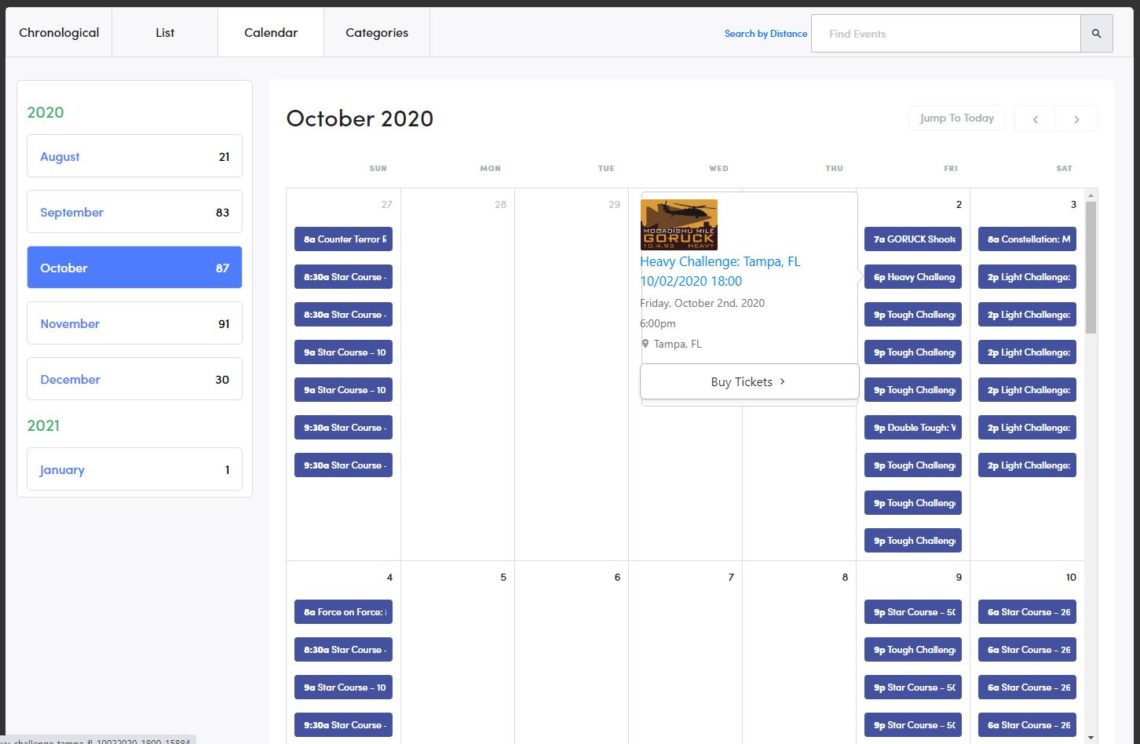Click the Mogadishu Mile GORUCK event thumbnail

coord(679,225)
